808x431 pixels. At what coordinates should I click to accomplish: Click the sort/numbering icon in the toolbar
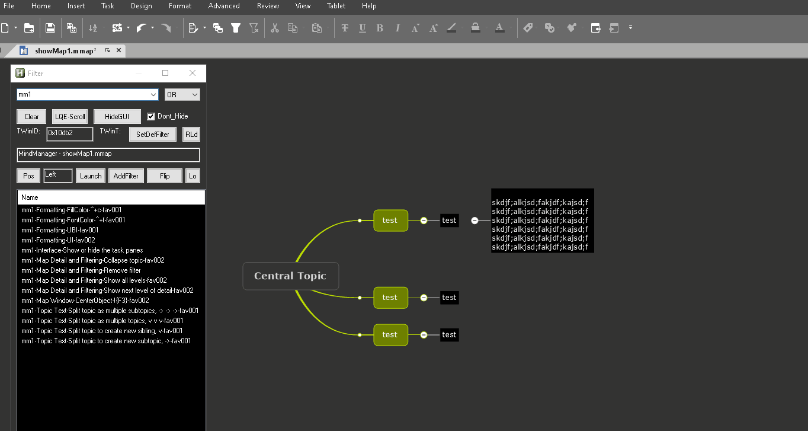(93, 28)
